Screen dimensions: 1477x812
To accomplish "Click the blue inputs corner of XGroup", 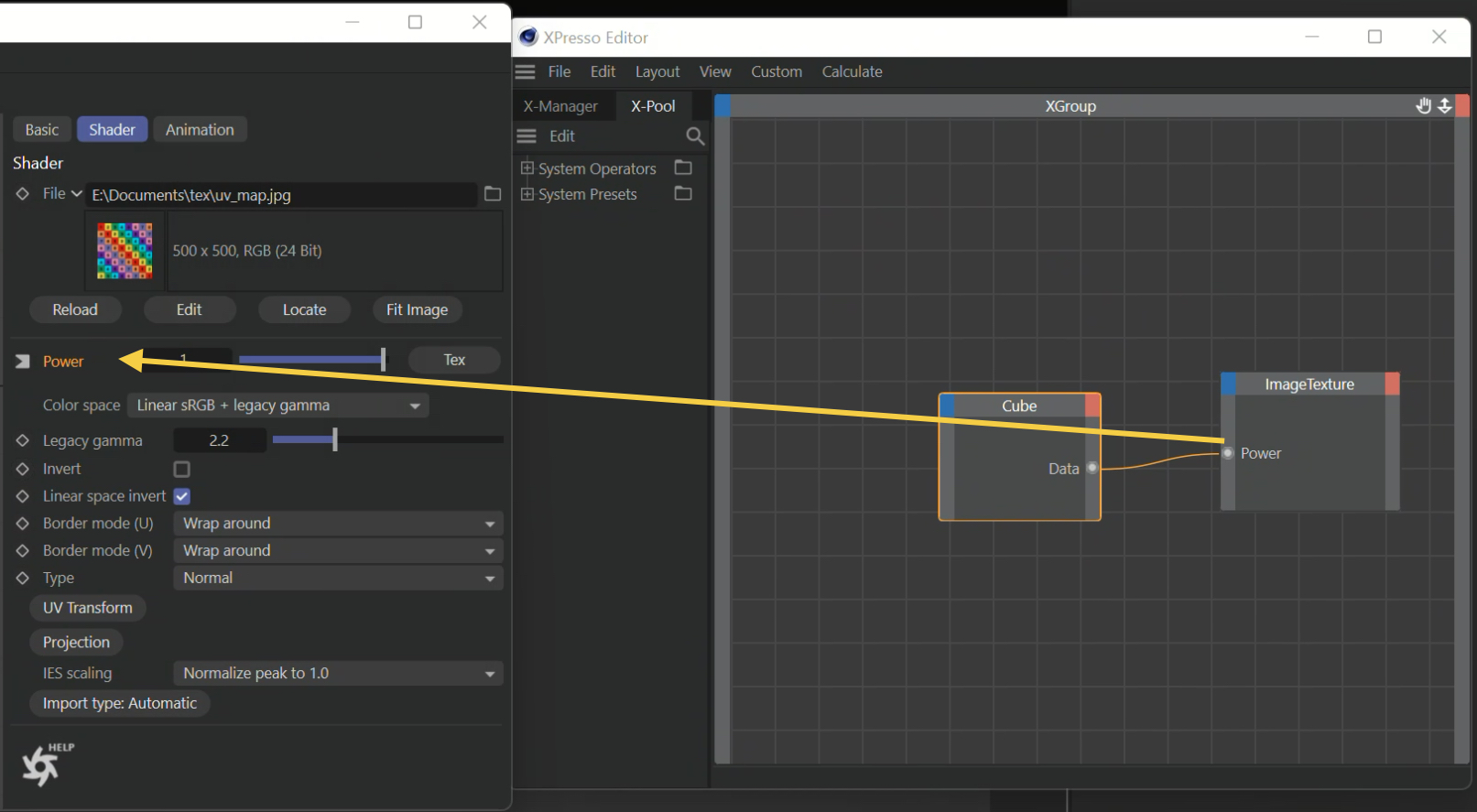I will 722,105.
